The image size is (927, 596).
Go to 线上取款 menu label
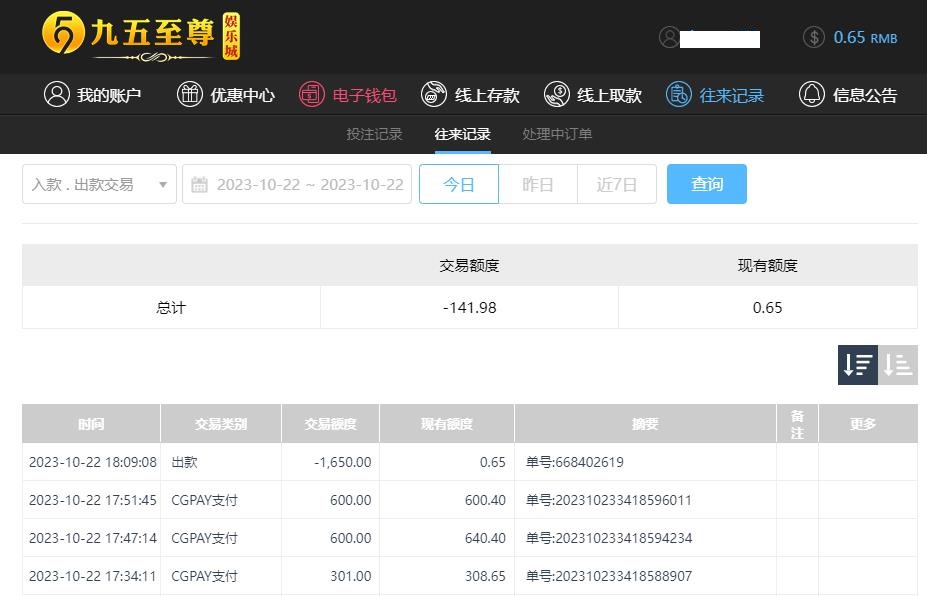click(610, 95)
